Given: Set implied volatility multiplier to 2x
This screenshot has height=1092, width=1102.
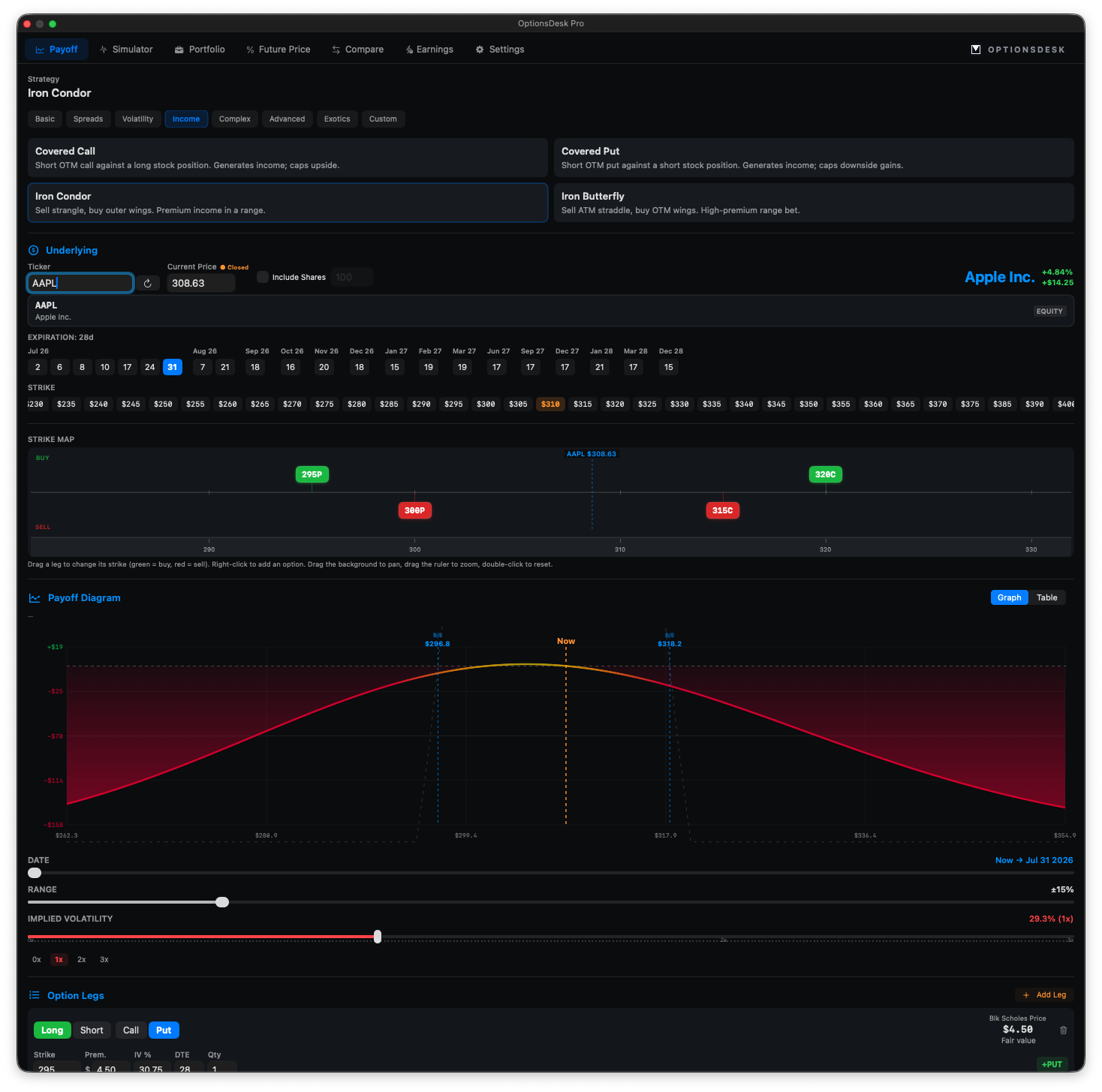Looking at the screenshot, I should point(82,959).
